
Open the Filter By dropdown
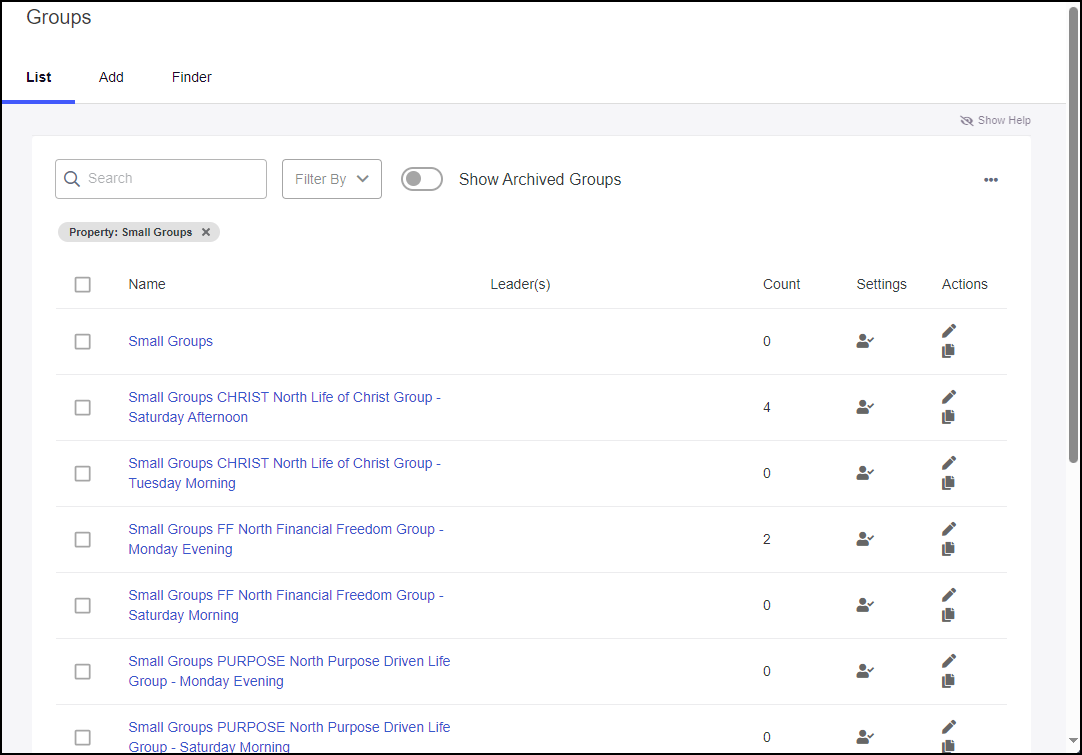pos(331,179)
